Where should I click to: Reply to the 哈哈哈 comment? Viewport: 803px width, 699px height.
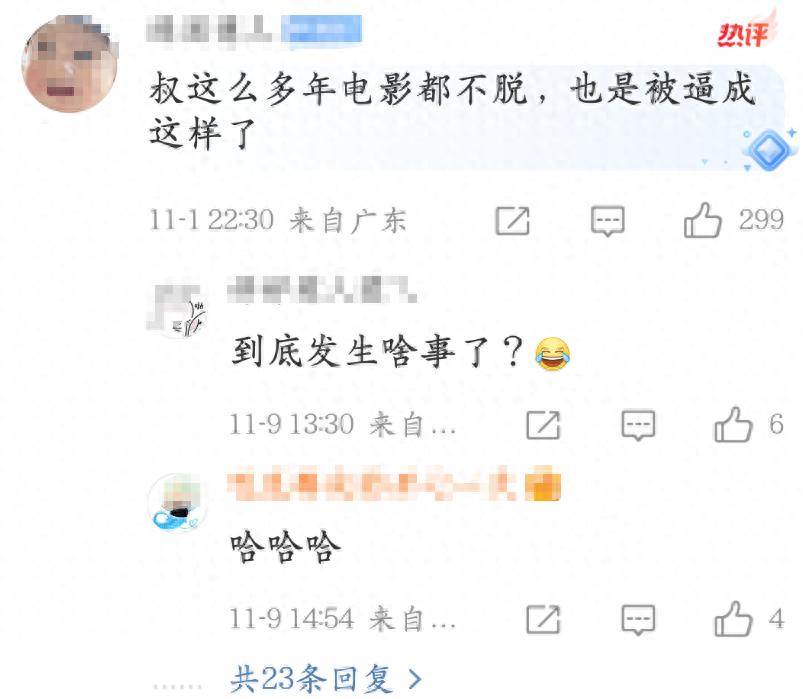click(x=638, y=620)
